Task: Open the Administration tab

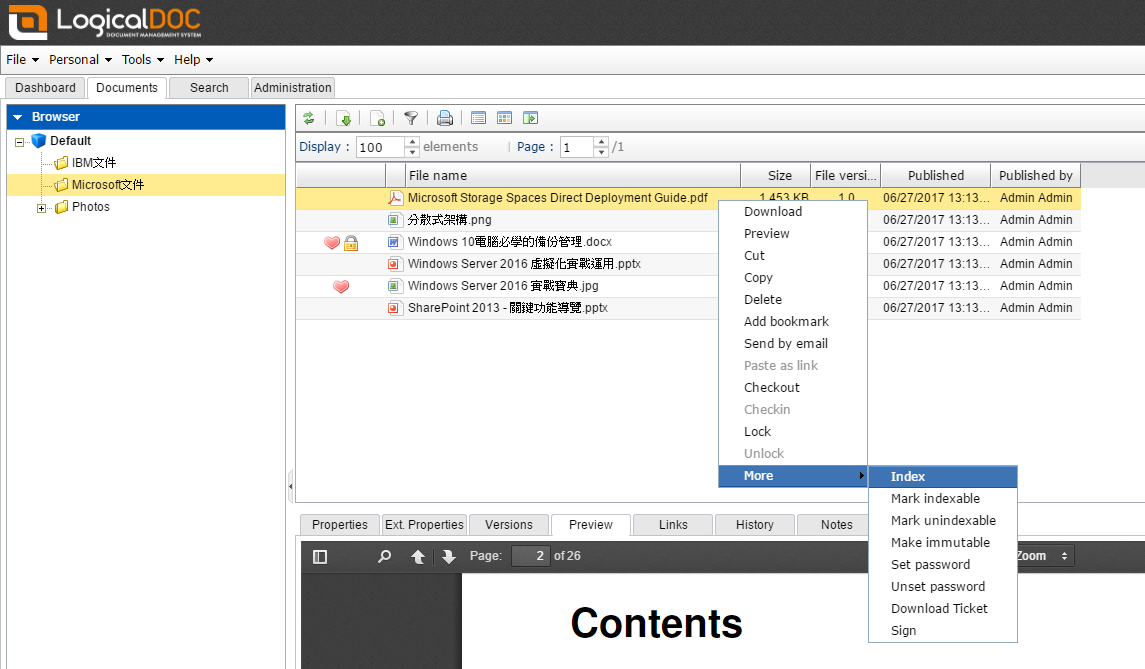Action: (x=293, y=88)
